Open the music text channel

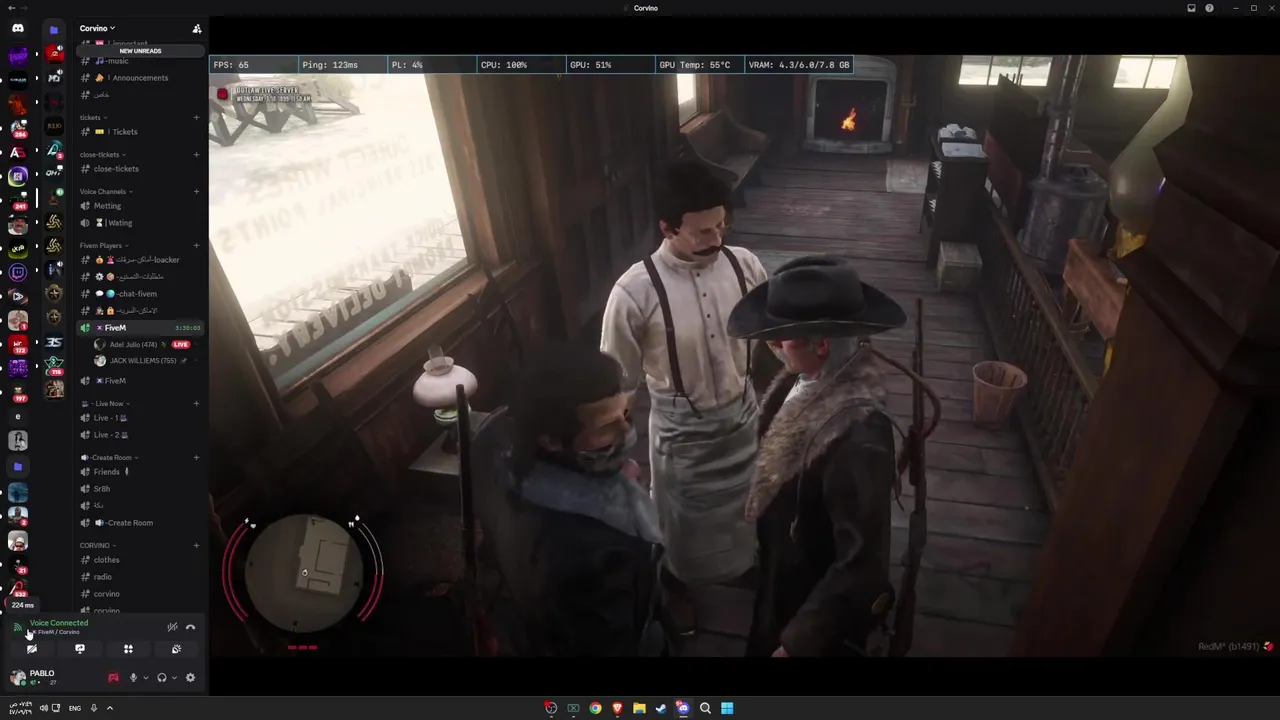point(140,61)
